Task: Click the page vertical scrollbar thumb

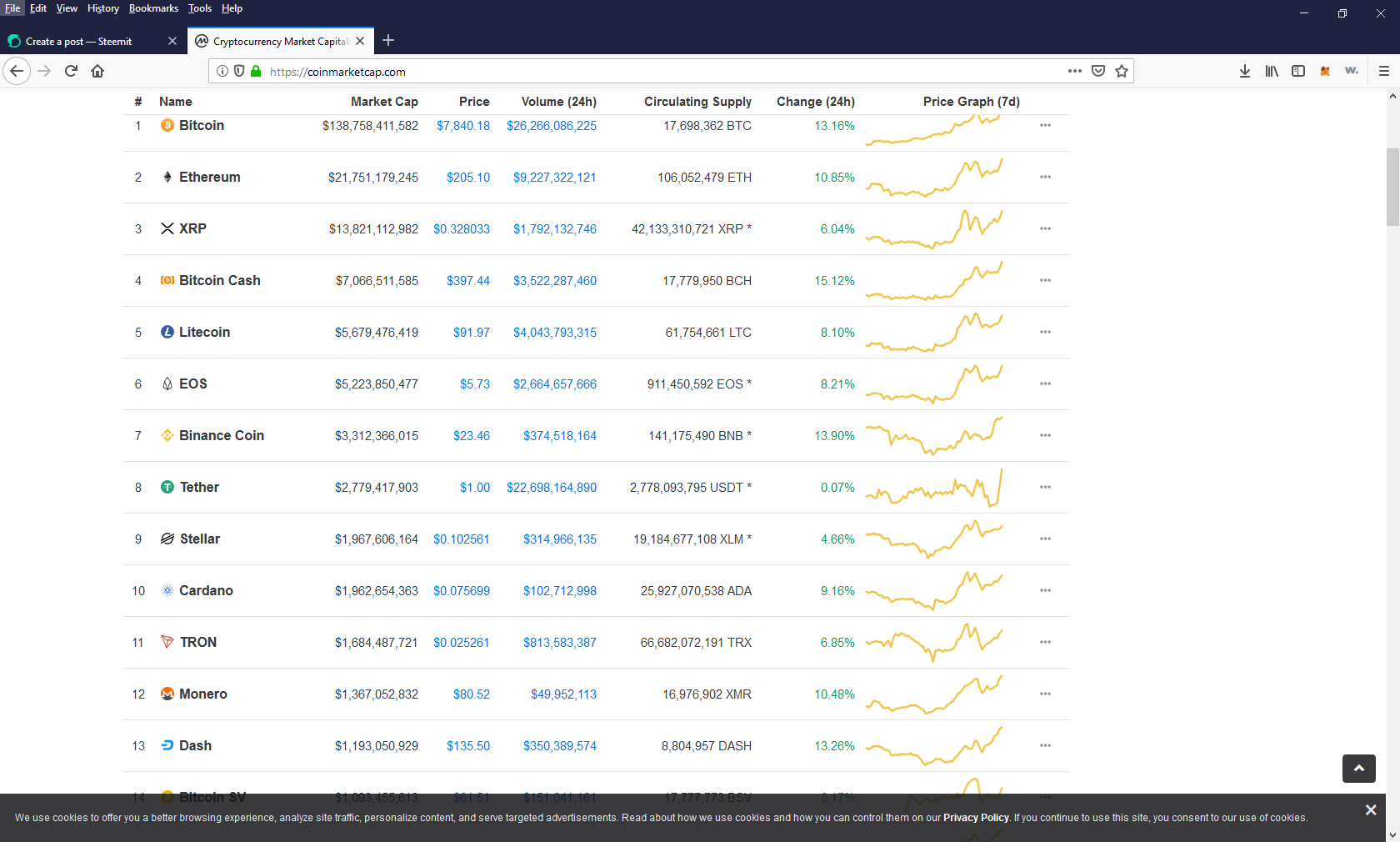Action: (1392, 187)
